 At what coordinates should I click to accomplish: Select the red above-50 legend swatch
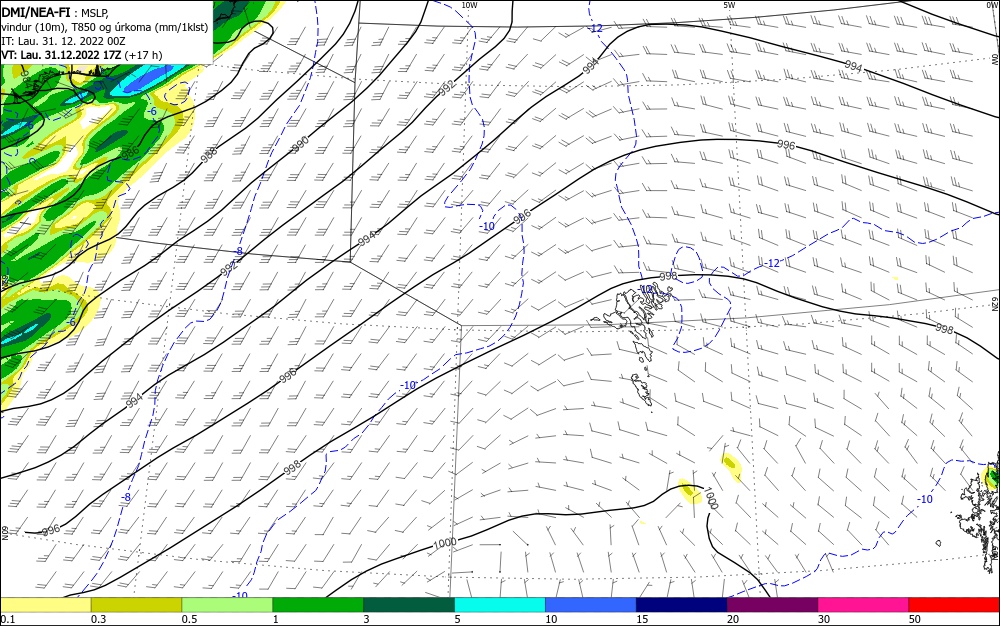tap(954, 605)
